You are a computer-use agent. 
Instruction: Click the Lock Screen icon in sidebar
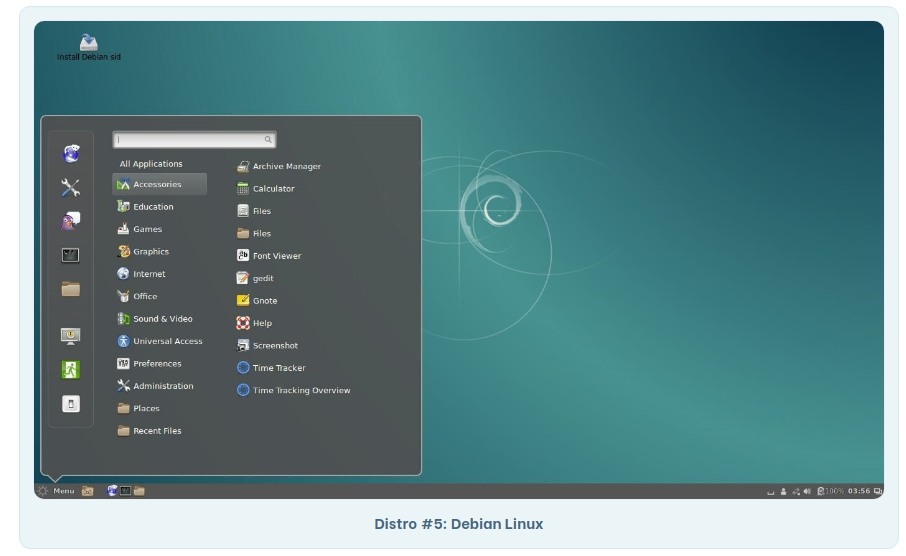tap(71, 336)
